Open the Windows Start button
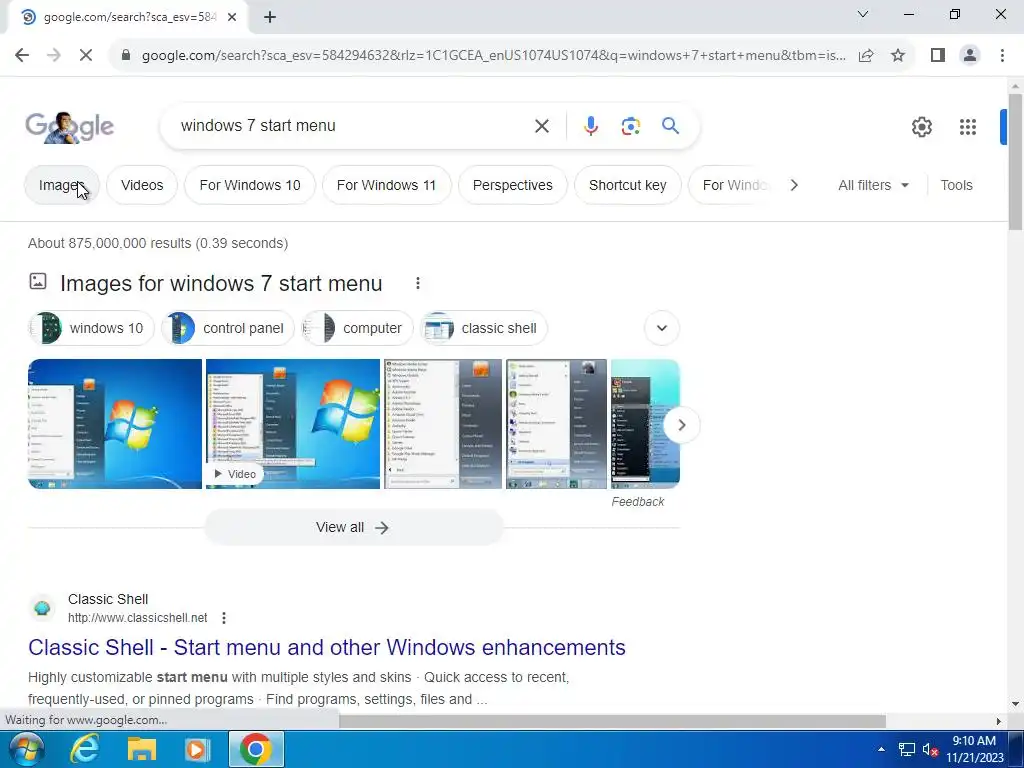This screenshot has height=768, width=1024. 27,749
